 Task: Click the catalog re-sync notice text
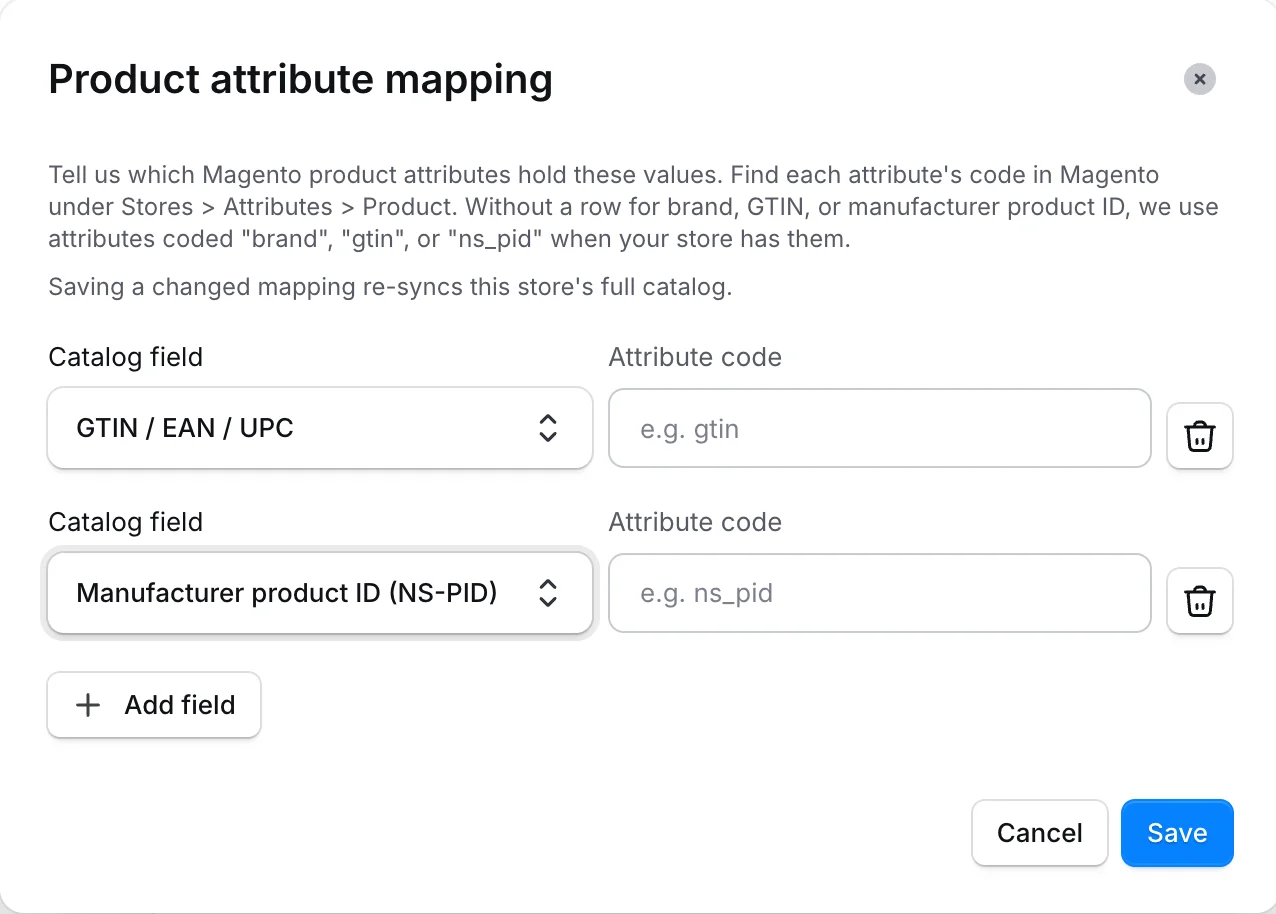tap(390, 288)
